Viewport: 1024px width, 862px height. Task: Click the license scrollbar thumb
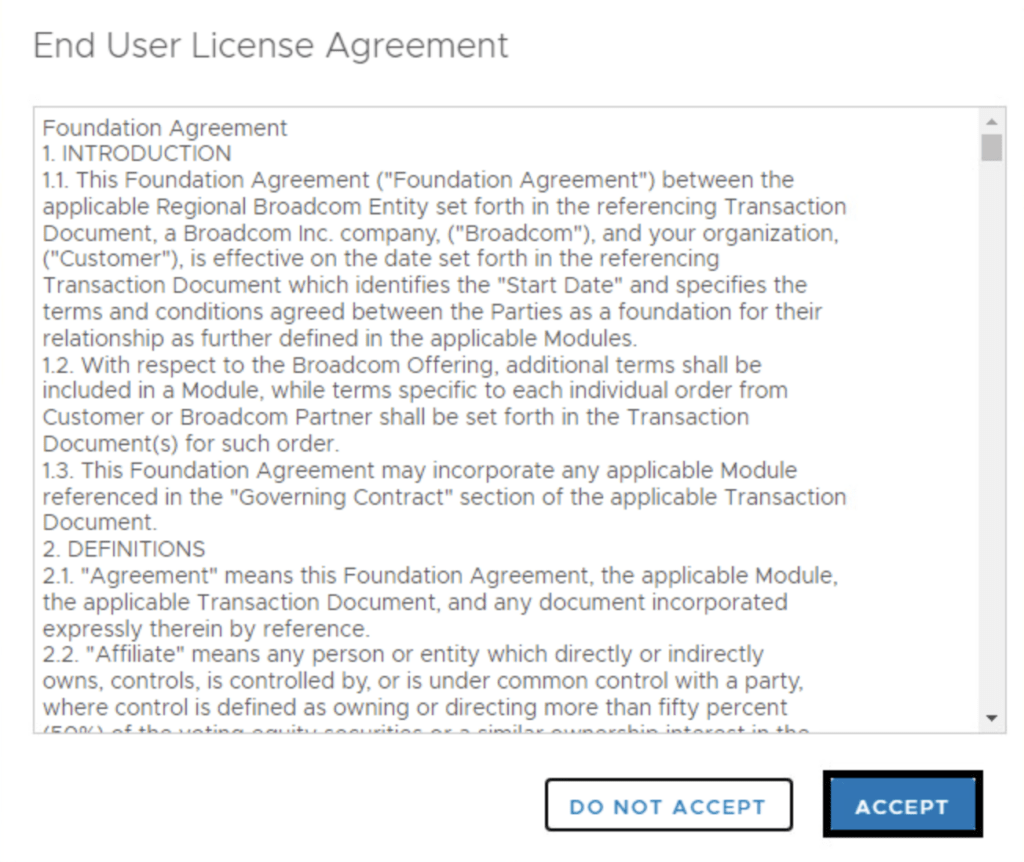pos(991,149)
